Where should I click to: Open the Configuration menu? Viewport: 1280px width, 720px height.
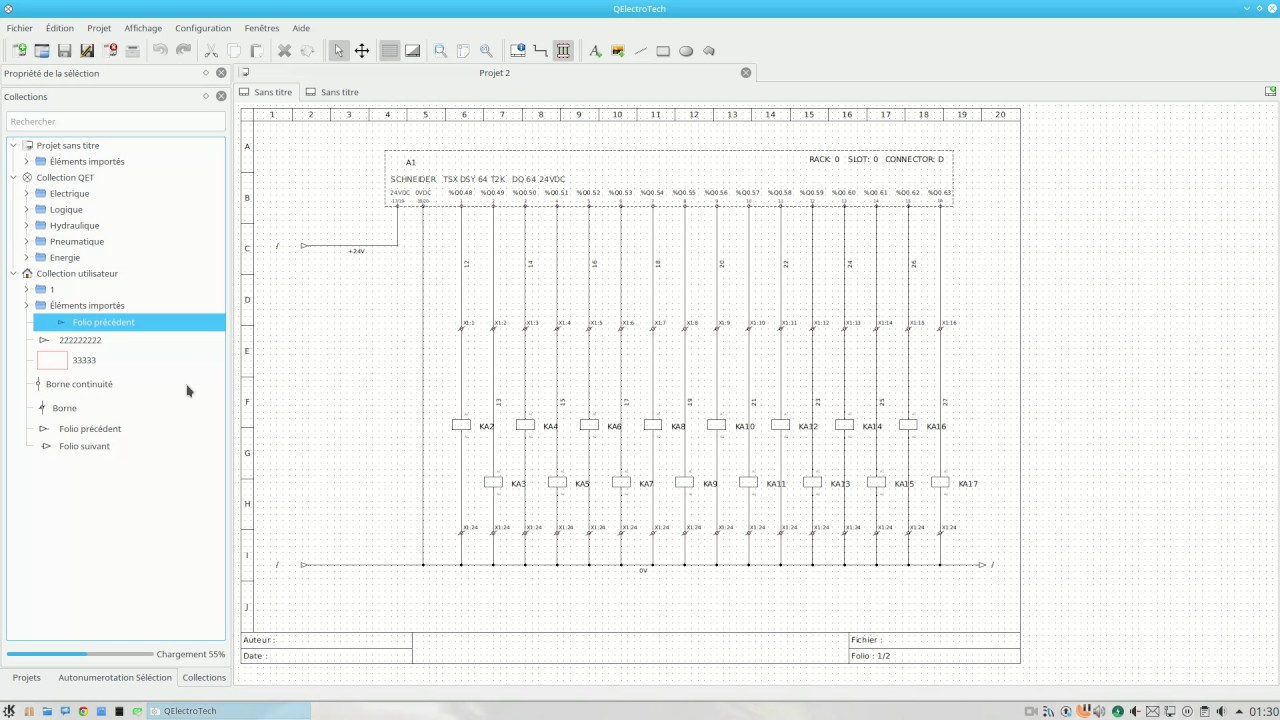[203, 28]
